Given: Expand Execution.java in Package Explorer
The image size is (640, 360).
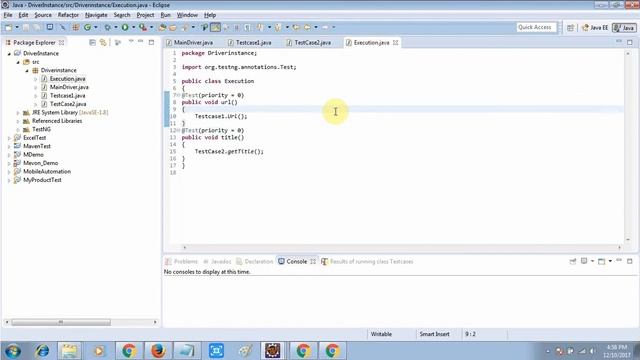Looking at the screenshot, I should click(36, 79).
